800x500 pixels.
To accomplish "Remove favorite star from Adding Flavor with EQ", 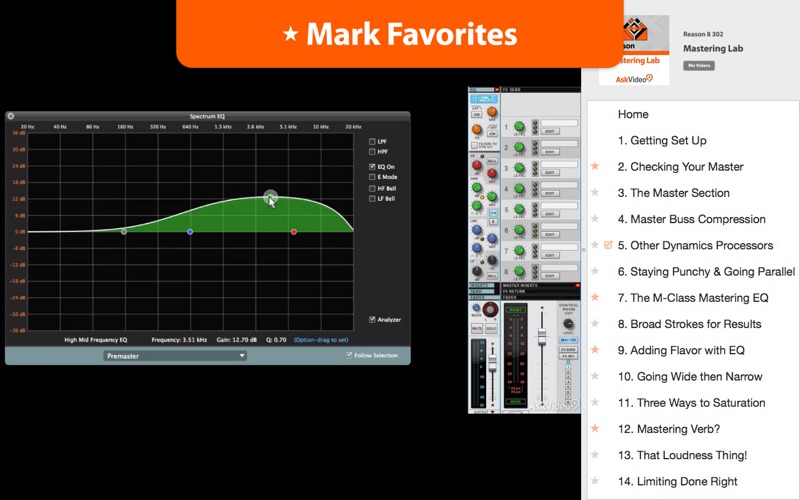I will [x=595, y=350].
